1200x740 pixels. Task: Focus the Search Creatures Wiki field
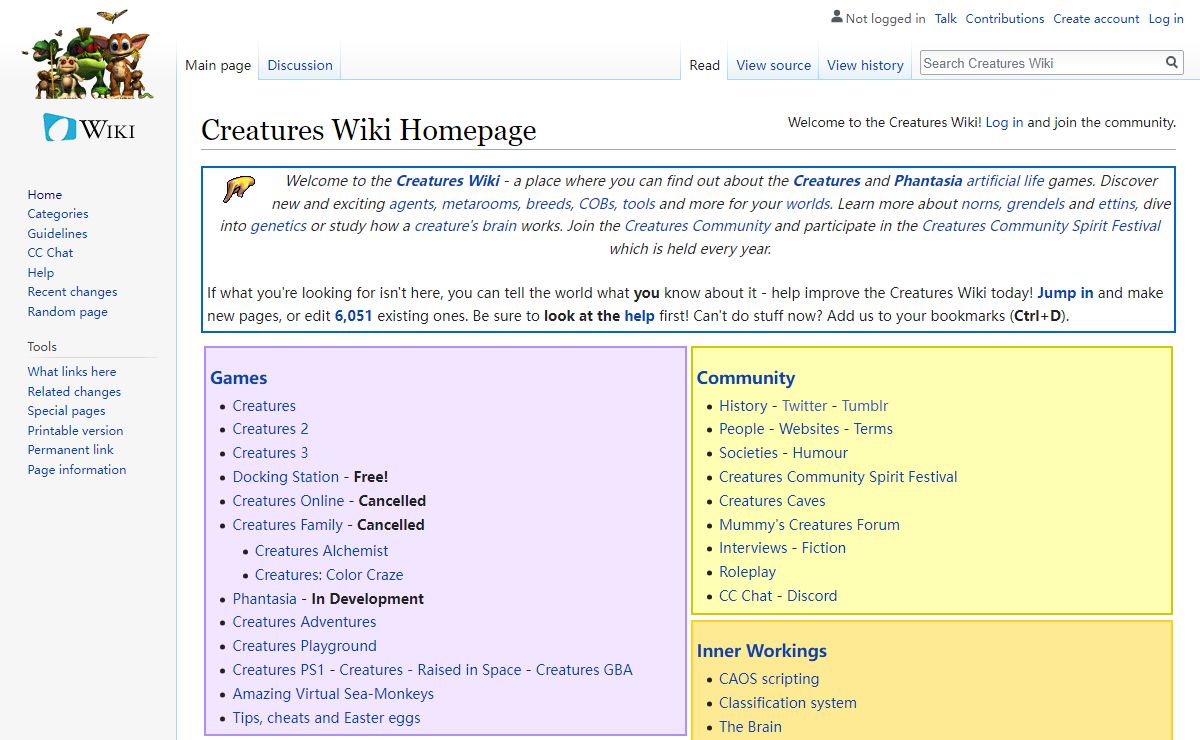tap(1041, 63)
